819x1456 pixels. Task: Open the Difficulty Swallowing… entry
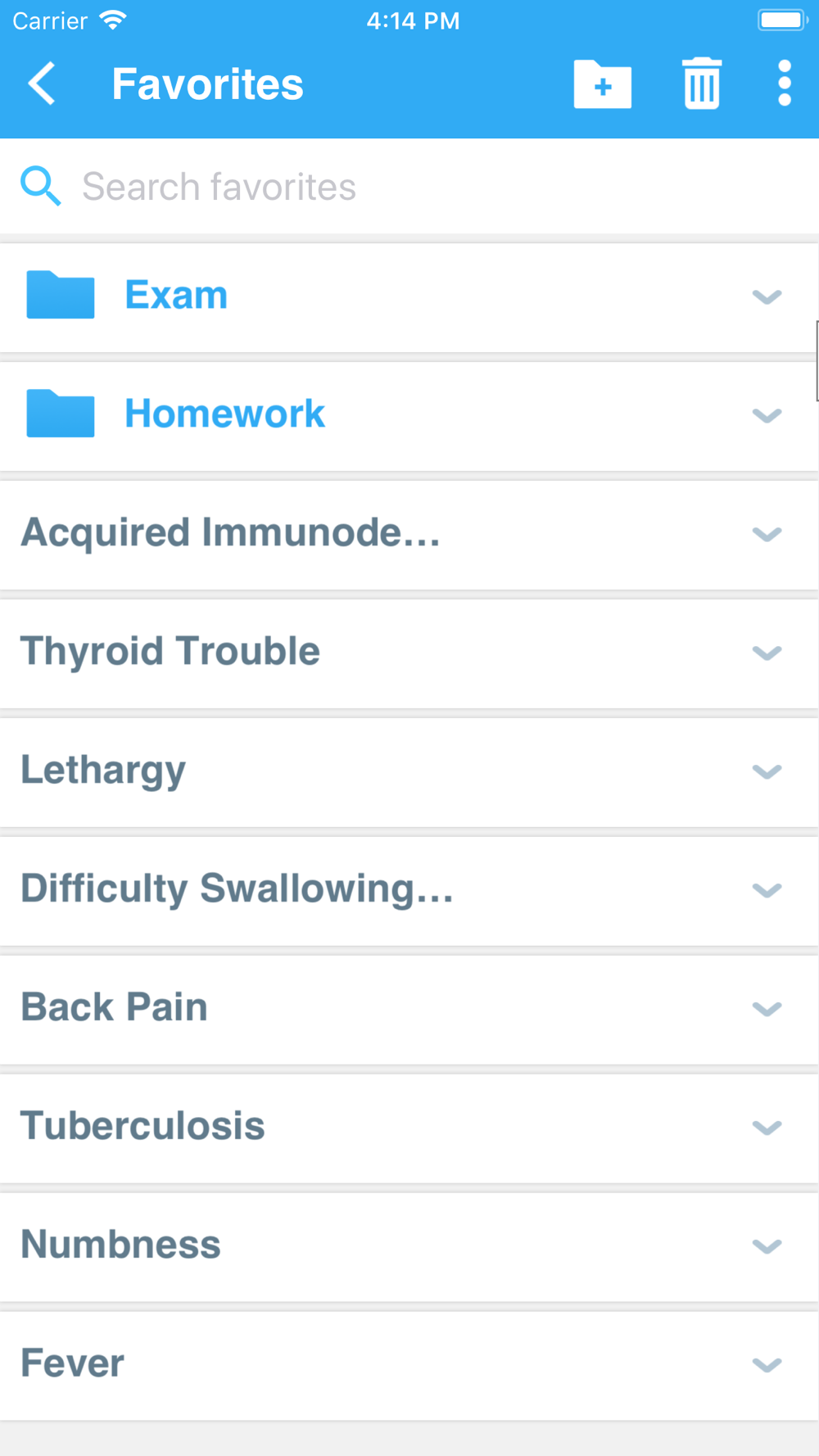[x=409, y=890]
